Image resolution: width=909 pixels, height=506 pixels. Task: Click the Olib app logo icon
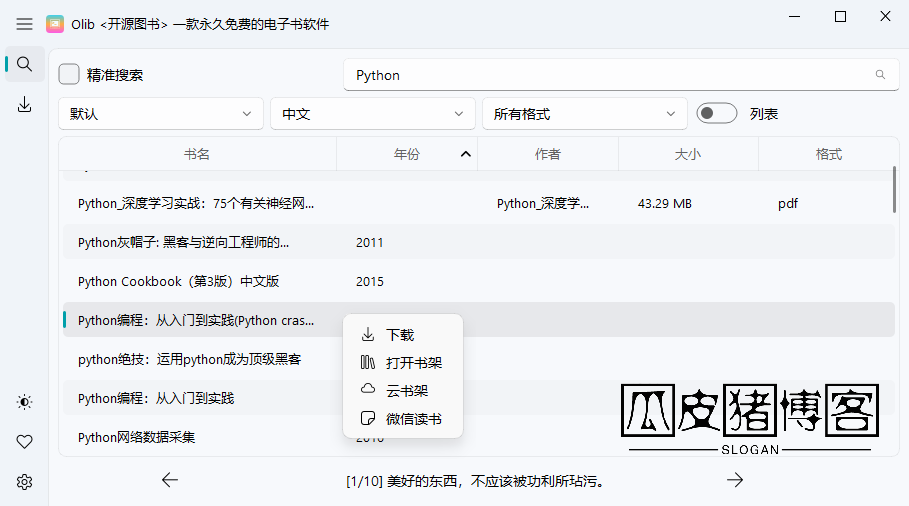(x=55, y=24)
